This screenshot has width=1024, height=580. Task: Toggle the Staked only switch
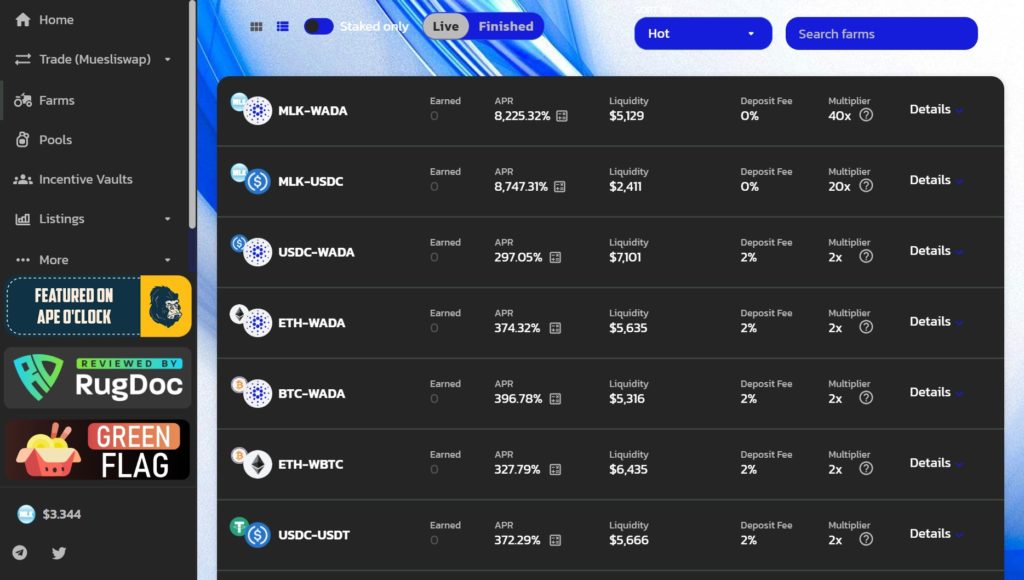point(319,27)
